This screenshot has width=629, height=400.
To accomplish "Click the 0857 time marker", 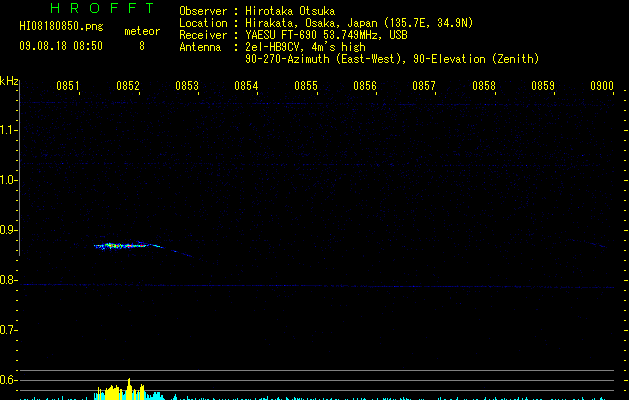I will coord(424,86).
